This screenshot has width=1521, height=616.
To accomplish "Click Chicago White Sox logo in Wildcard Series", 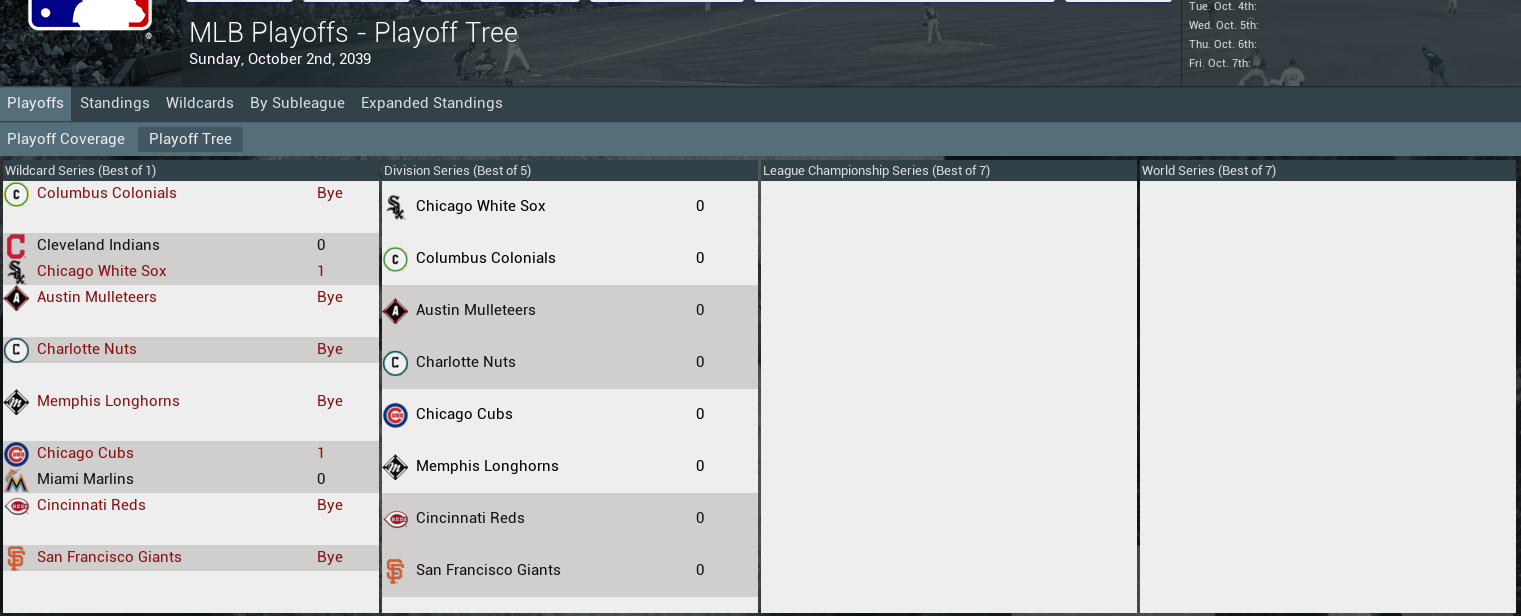I will [16, 272].
